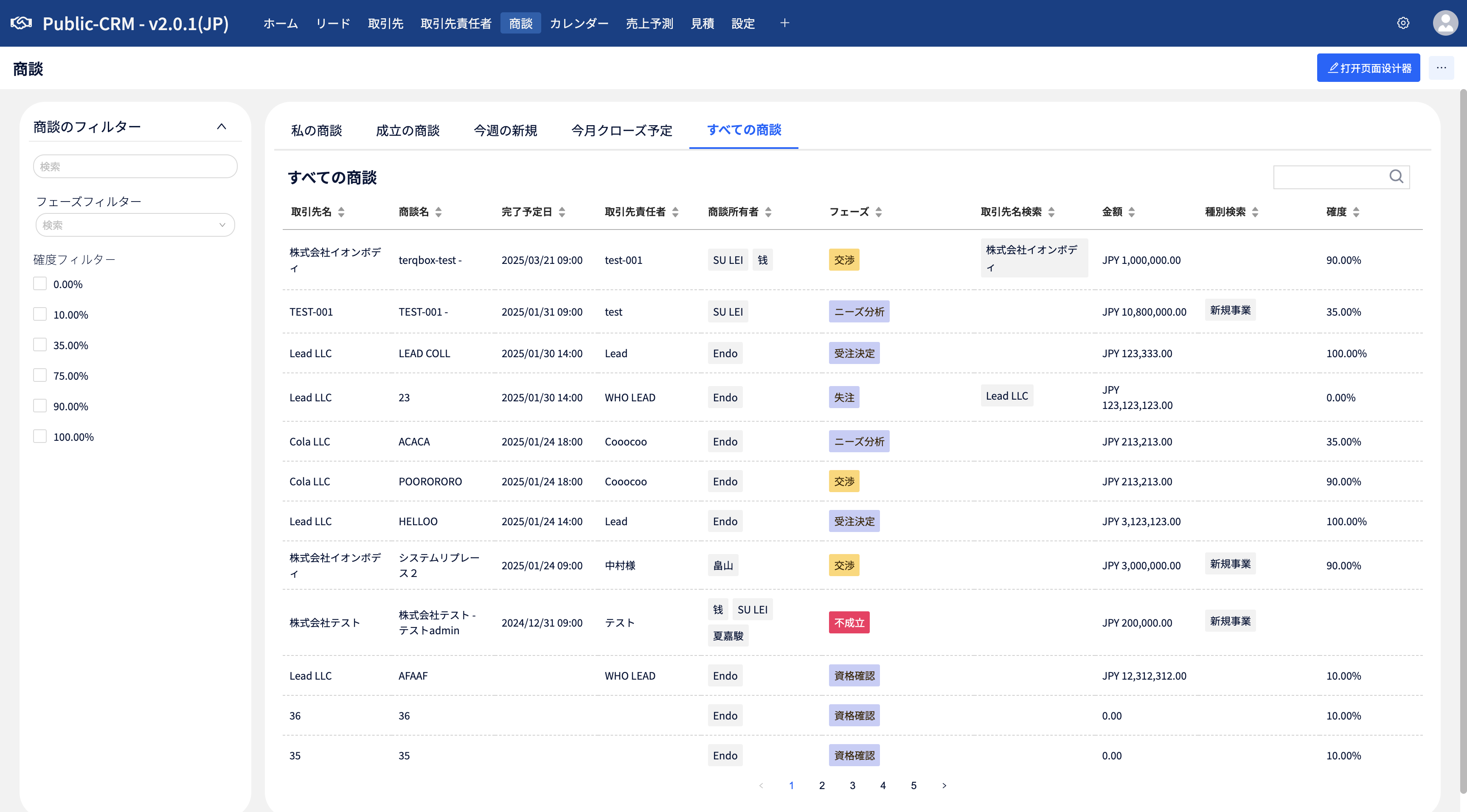
Task: Open the フェーズフィルター dropdown
Action: 135,225
